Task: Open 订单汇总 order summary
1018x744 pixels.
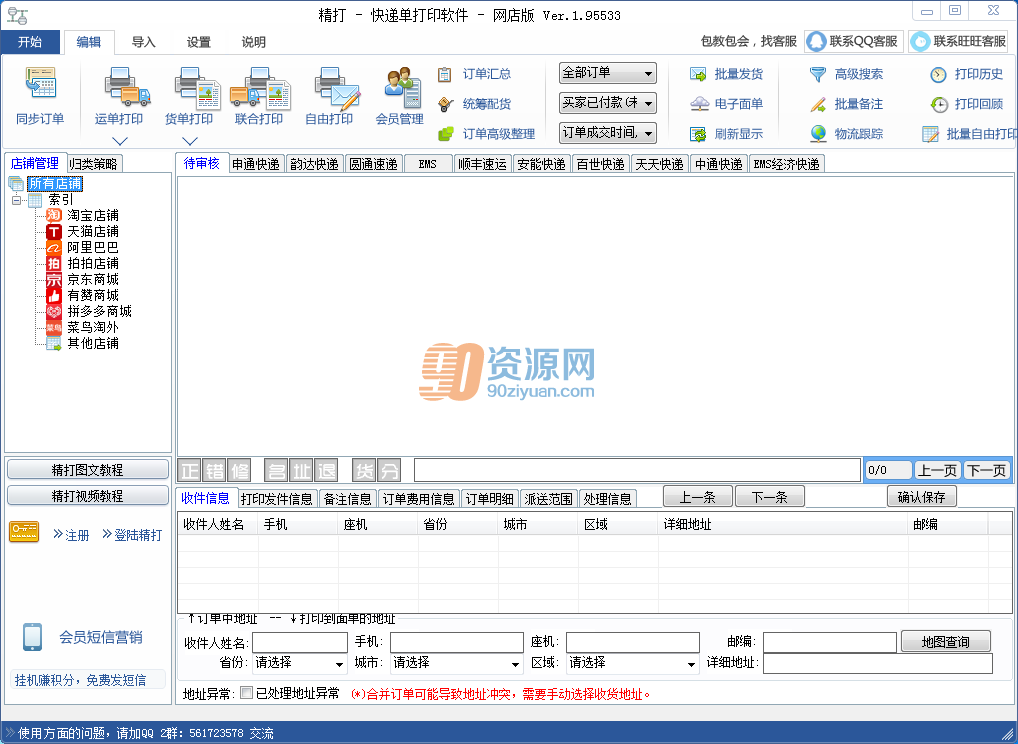Action: tap(474, 74)
